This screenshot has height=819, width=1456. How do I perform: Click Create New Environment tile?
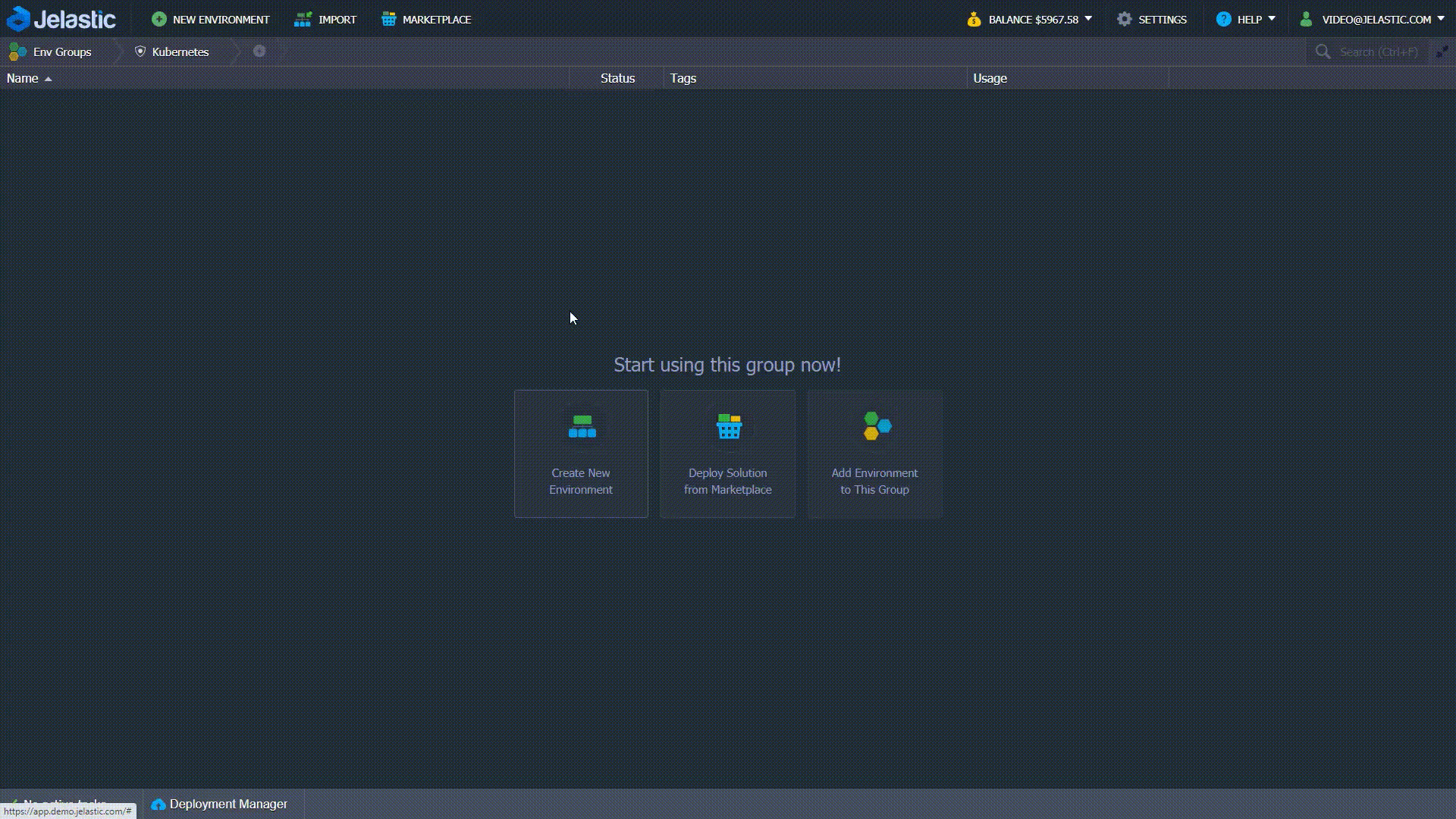581,453
